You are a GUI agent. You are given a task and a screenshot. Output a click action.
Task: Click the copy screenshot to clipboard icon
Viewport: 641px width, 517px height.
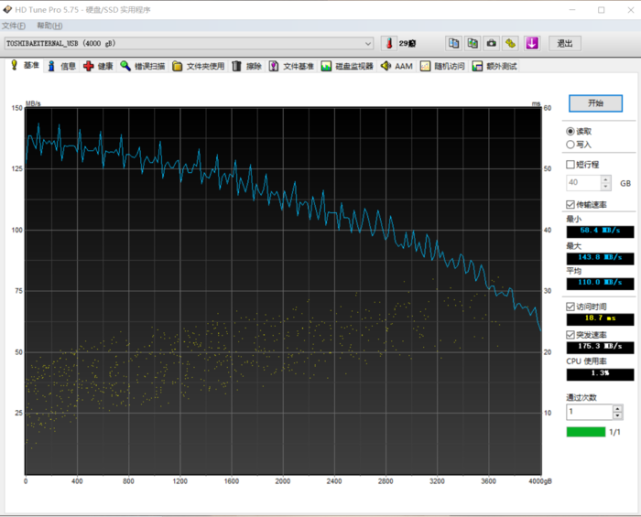472,43
